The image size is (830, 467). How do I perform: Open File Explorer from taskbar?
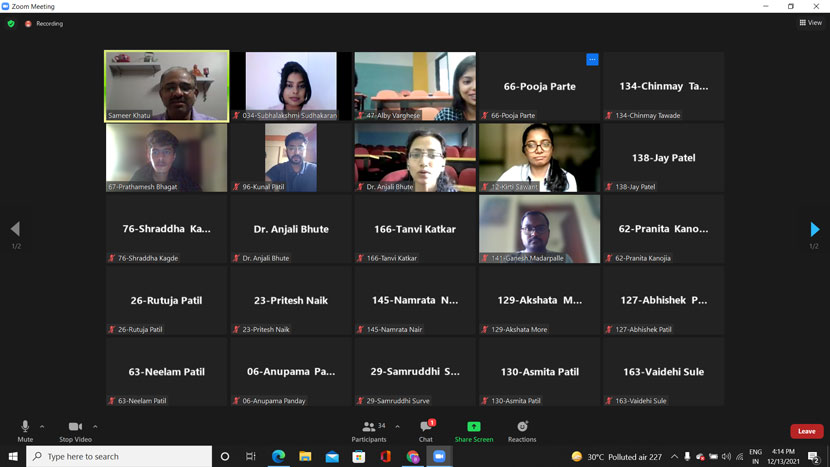tap(305, 456)
